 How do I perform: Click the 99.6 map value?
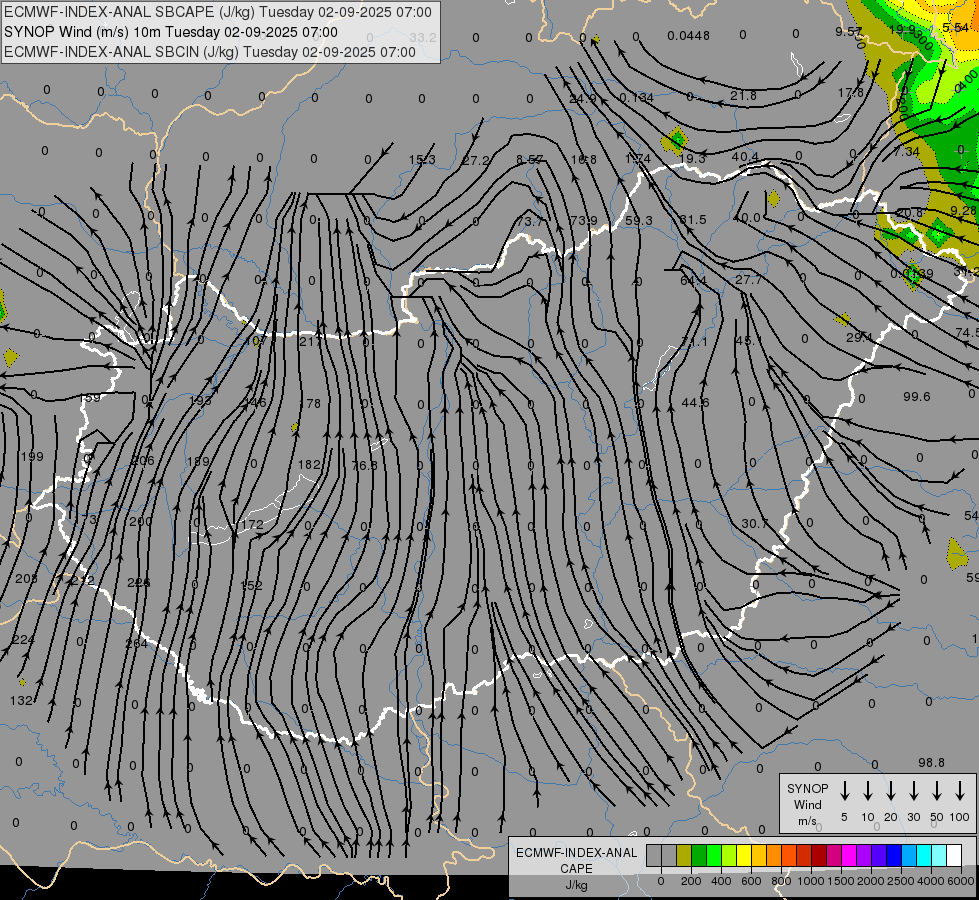pyautogui.click(x=917, y=397)
